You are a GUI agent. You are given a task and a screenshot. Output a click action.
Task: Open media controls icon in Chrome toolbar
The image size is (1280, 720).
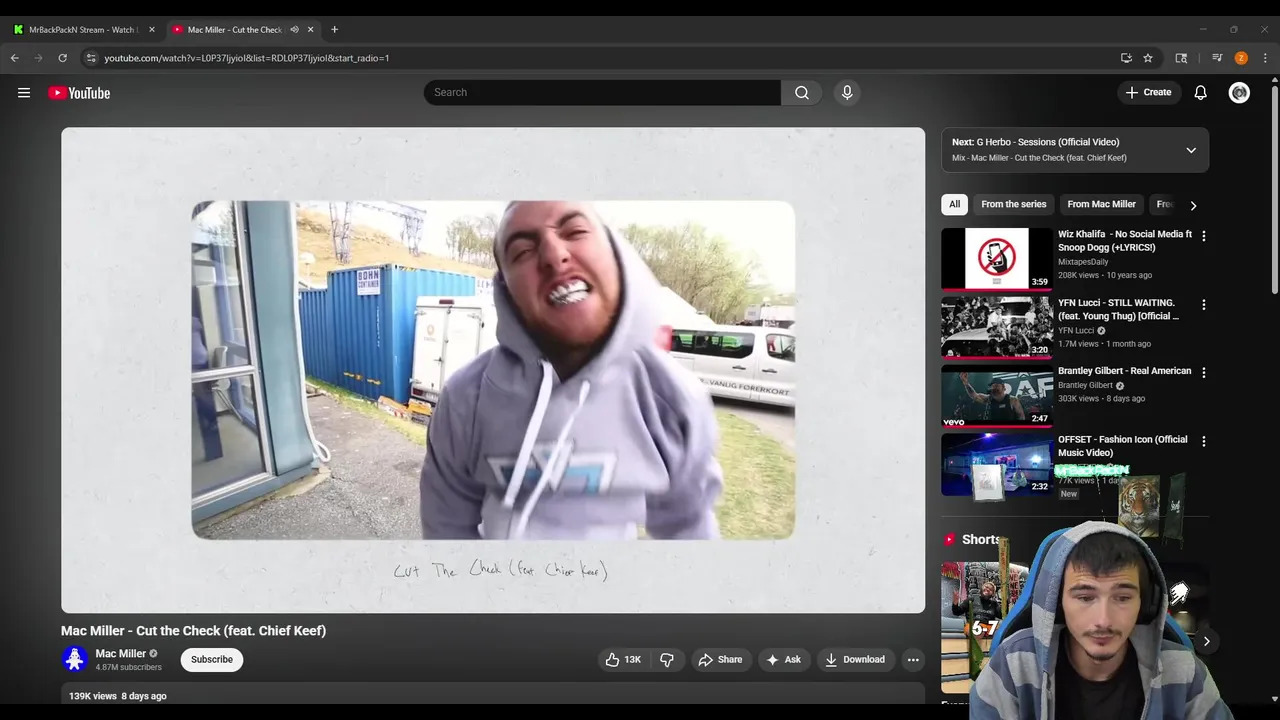pos(1217,58)
